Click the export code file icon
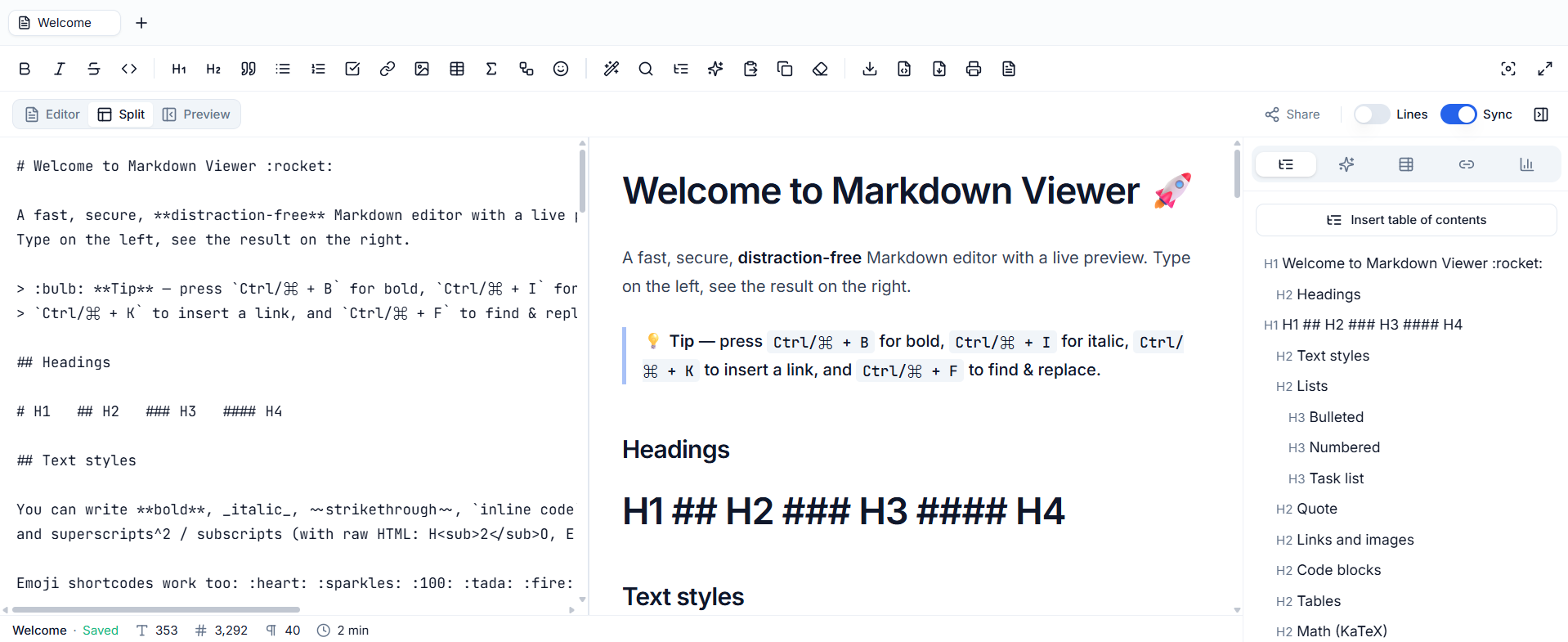This screenshot has width=1568, height=642. click(904, 69)
